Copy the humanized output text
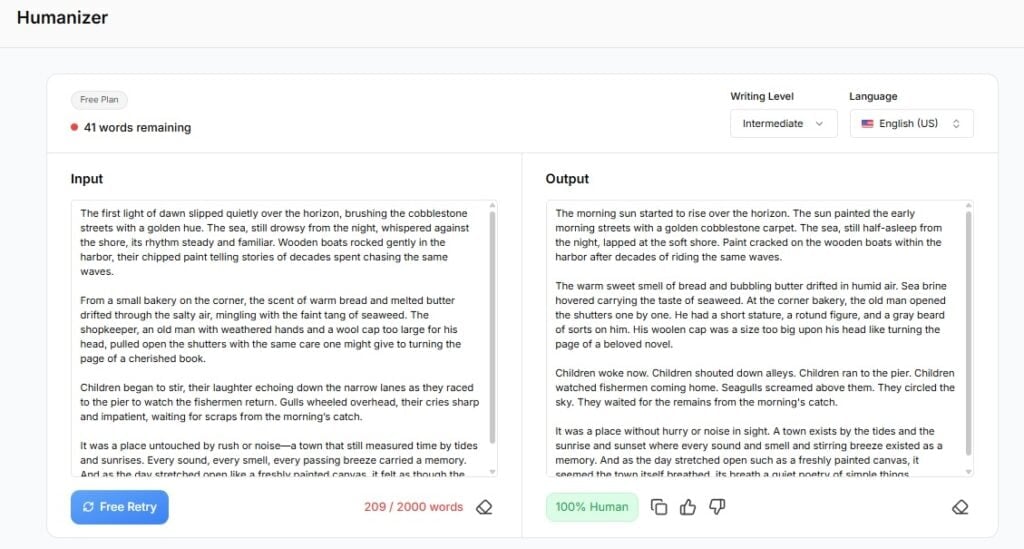 (x=659, y=507)
